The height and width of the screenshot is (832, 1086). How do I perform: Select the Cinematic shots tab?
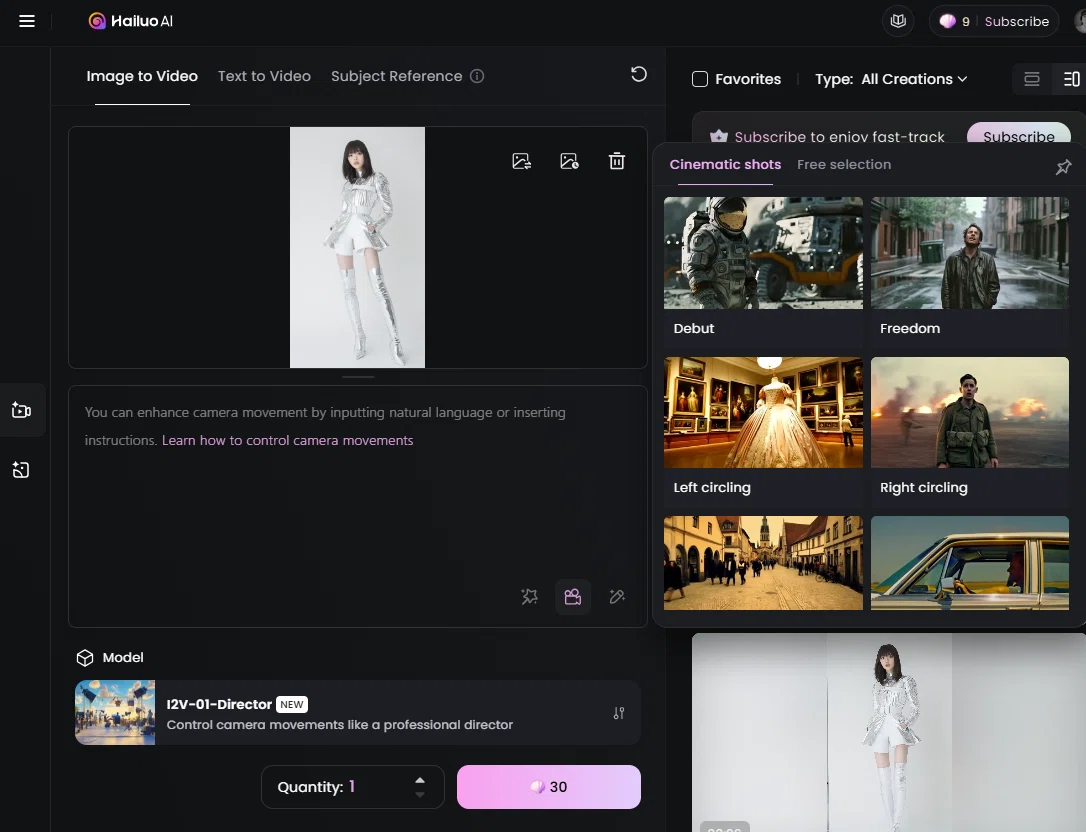click(725, 164)
